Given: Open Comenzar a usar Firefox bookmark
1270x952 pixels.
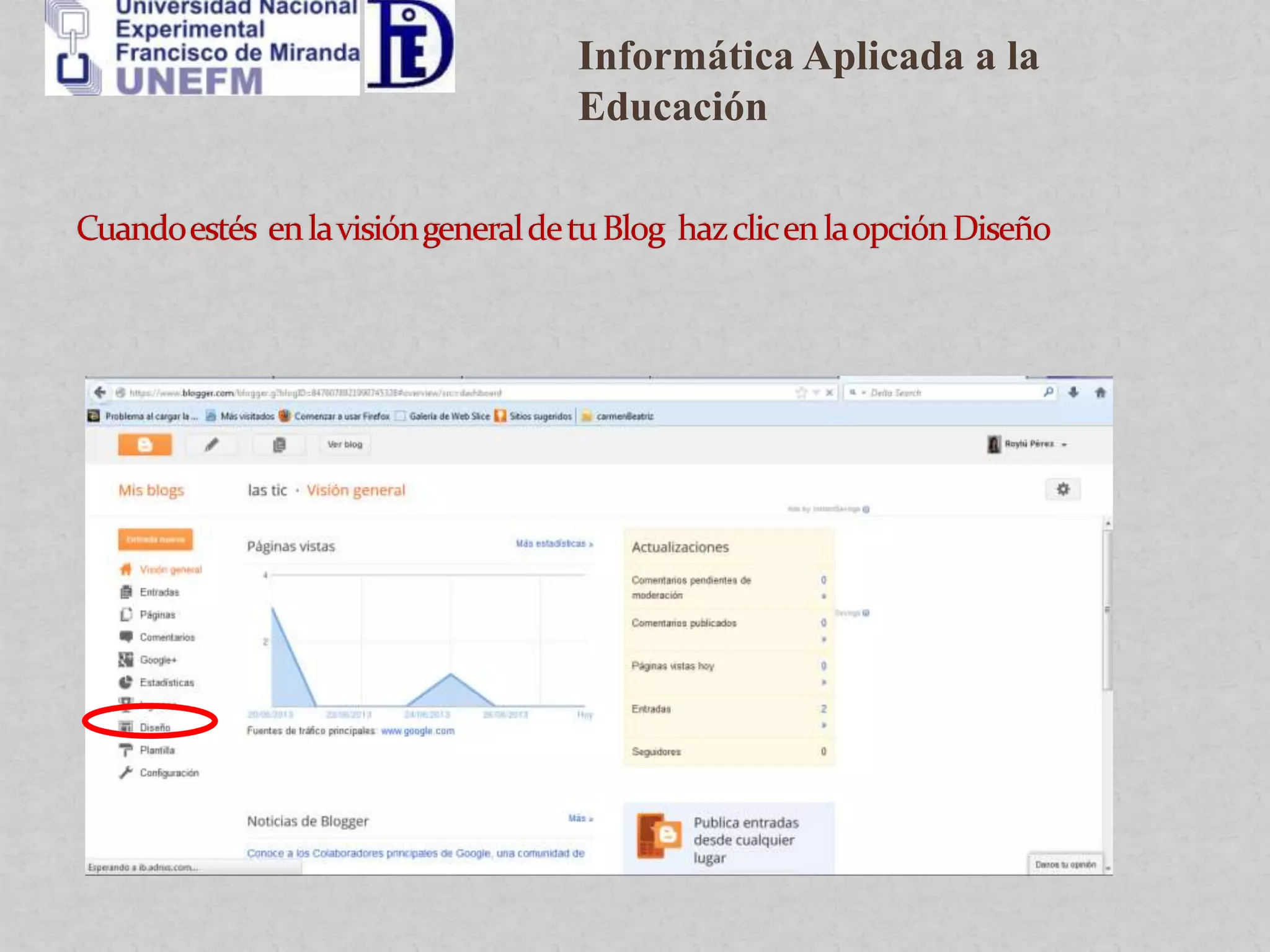Looking at the screenshot, I should tap(334, 416).
